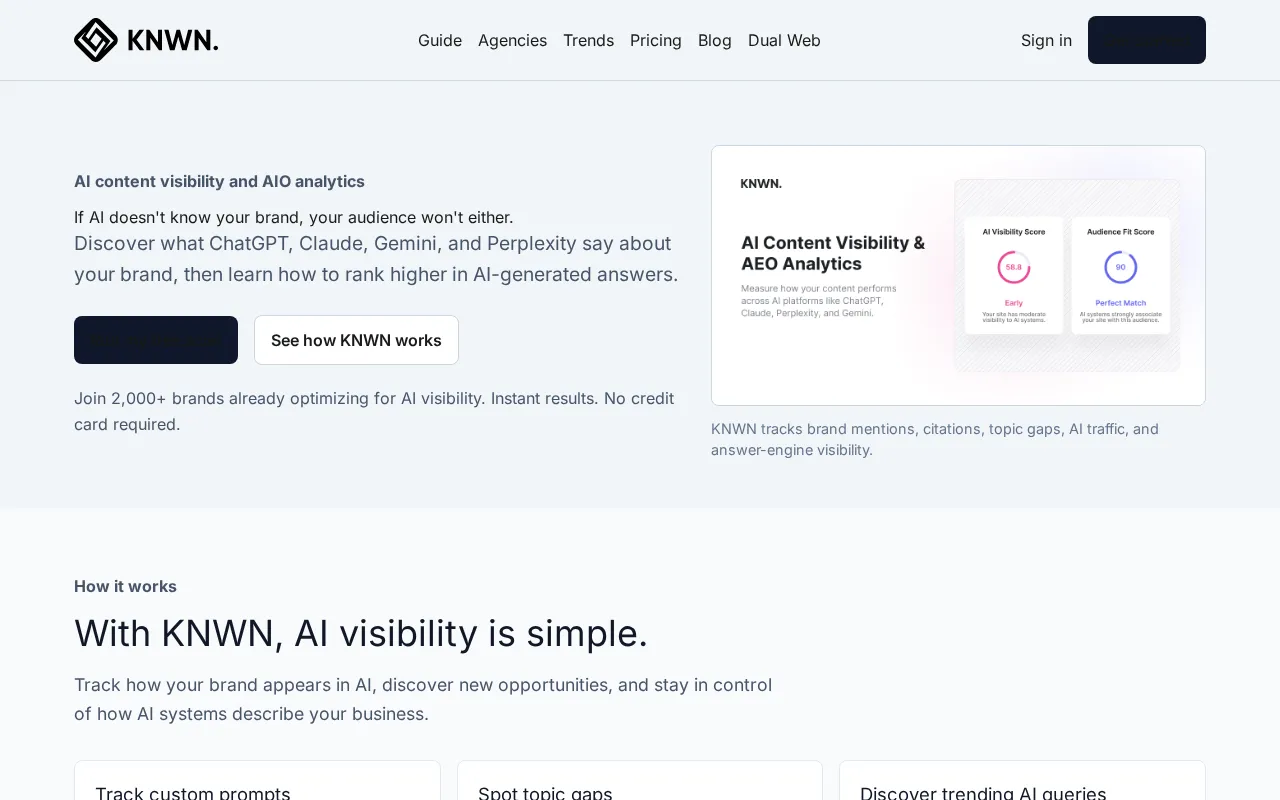1280x800 pixels.
Task: Click the 'How it works' section label
Action: (125, 586)
